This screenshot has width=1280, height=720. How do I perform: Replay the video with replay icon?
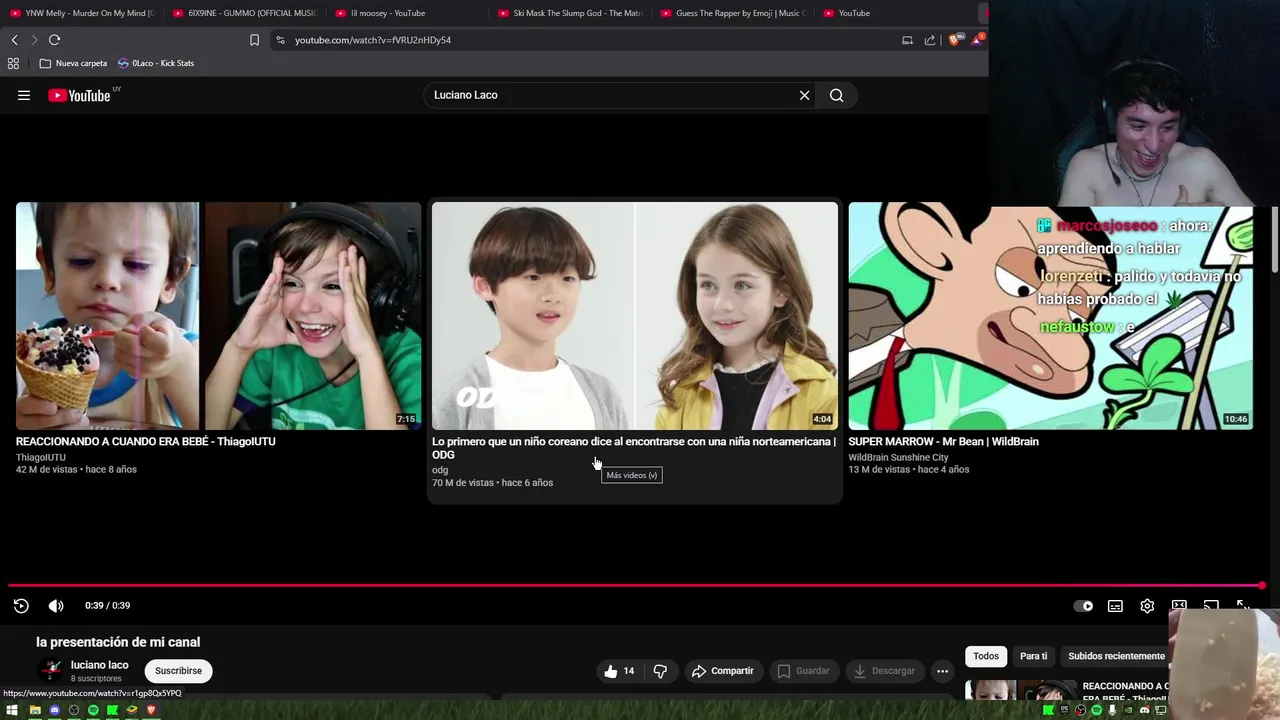[21, 605]
